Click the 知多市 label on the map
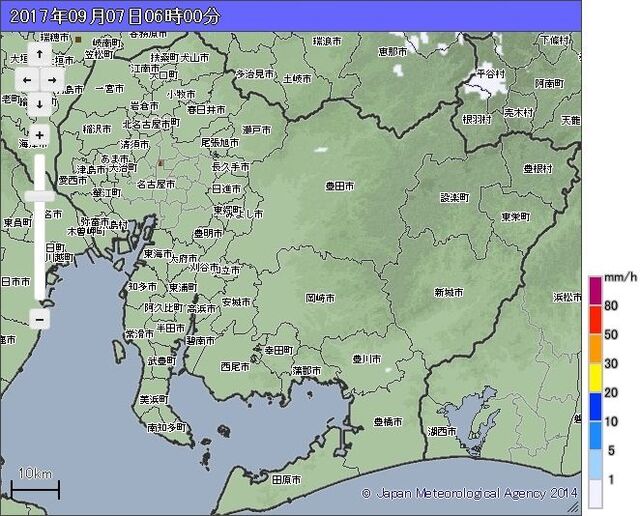This screenshot has height=516, width=640. [x=142, y=287]
